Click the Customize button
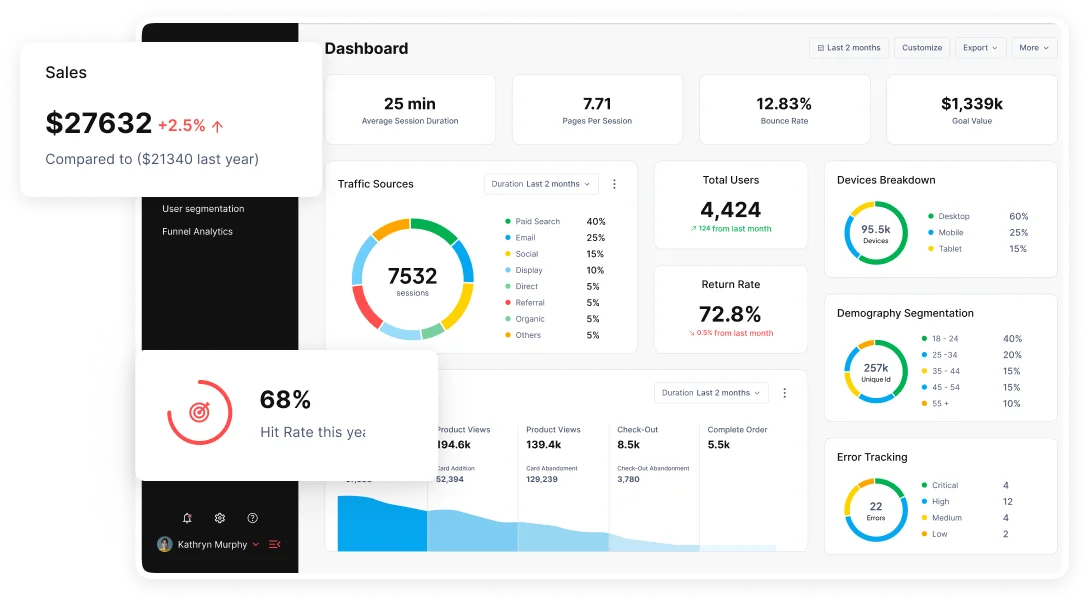 (921, 48)
